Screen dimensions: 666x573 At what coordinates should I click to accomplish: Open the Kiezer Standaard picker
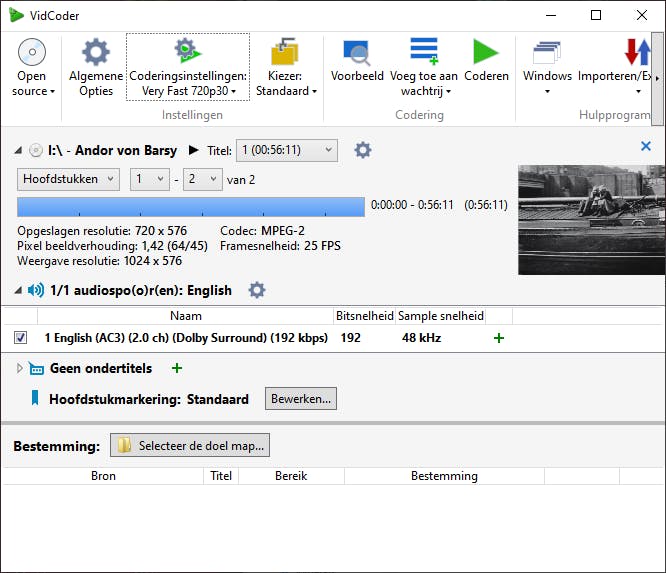pos(285,68)
